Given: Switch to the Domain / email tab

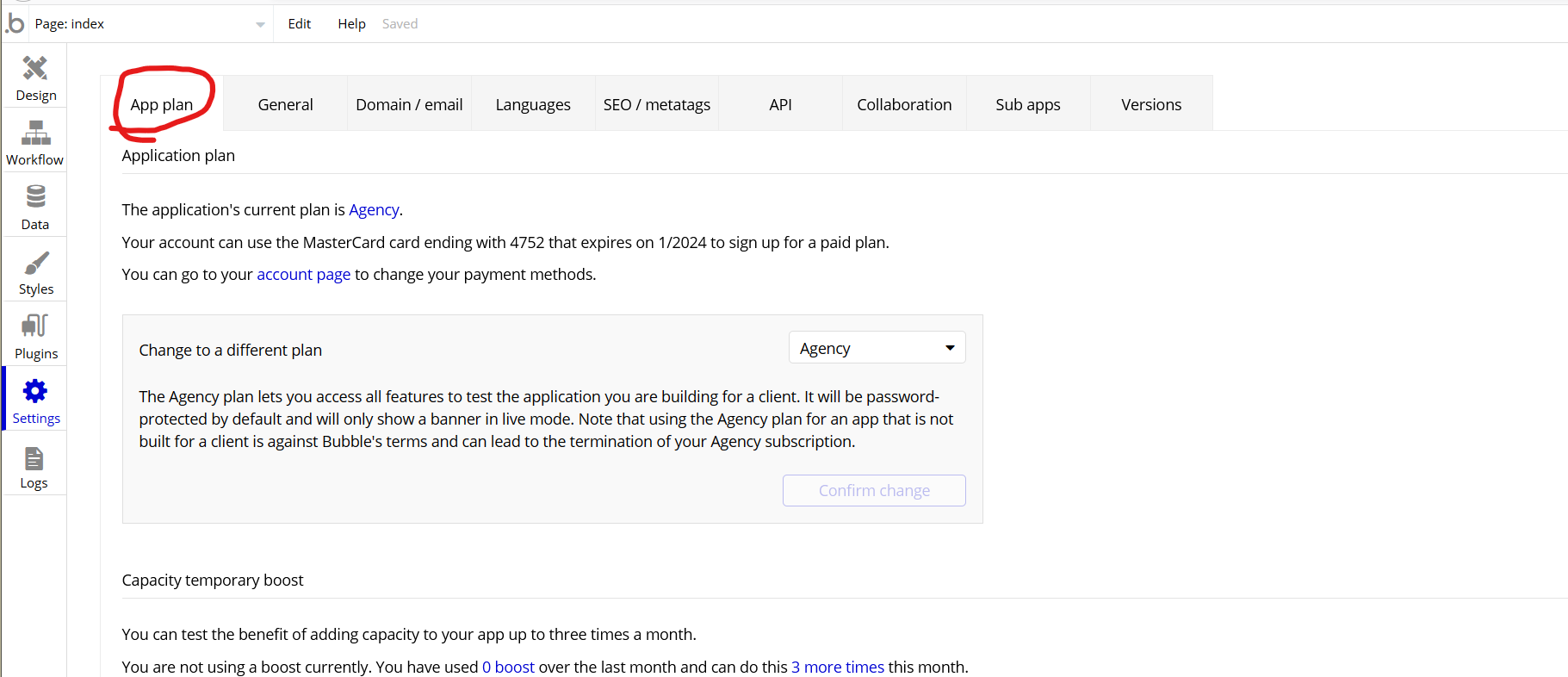Looking at the screenshot, I should 409,104.
